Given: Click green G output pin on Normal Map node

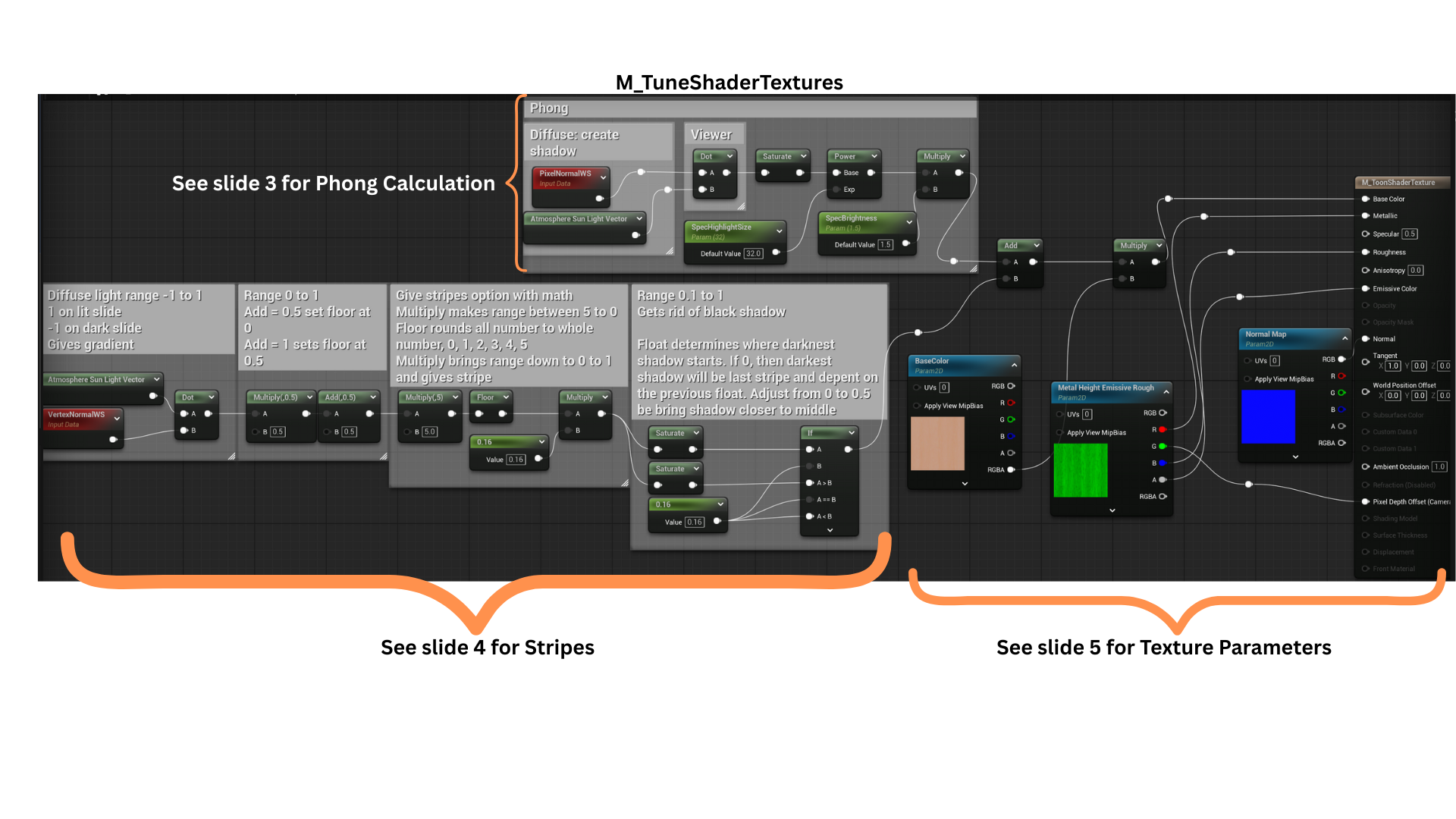Looking at the screenshot, I should 1341,393.
